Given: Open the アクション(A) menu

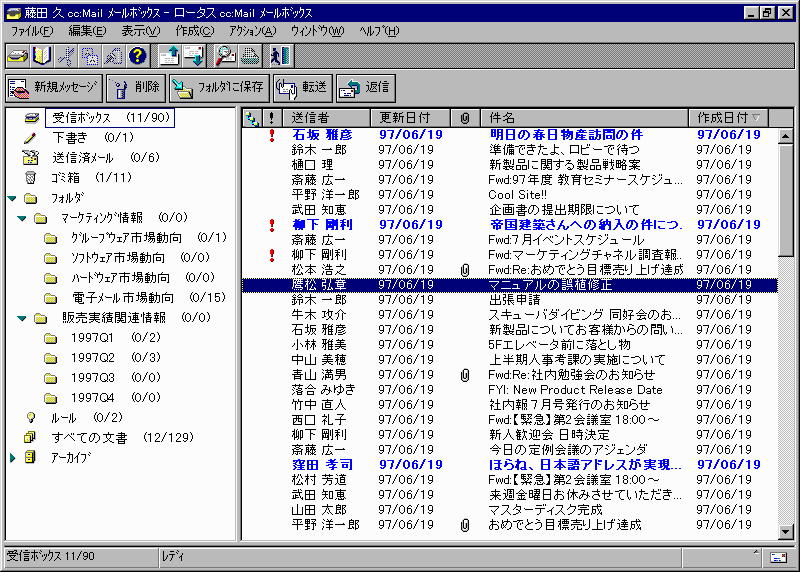Looking at the screenshot, I should click(252, 31).
